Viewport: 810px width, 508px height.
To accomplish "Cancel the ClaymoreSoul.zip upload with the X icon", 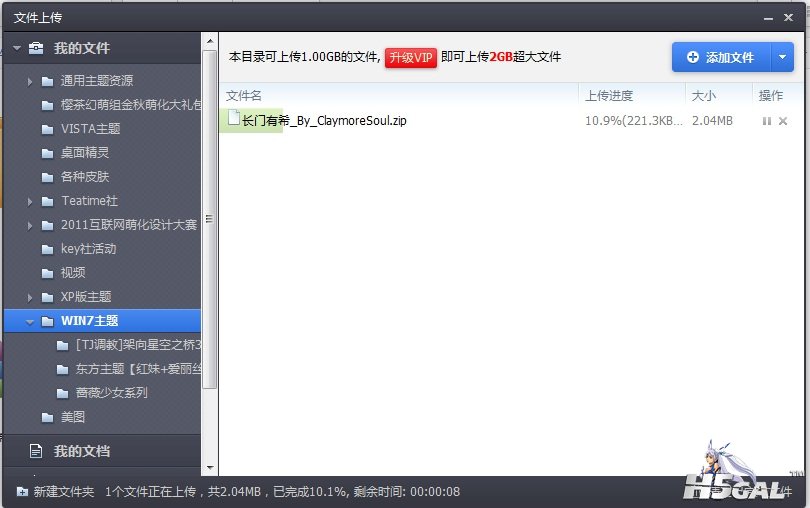I will [x=783, y=121].
